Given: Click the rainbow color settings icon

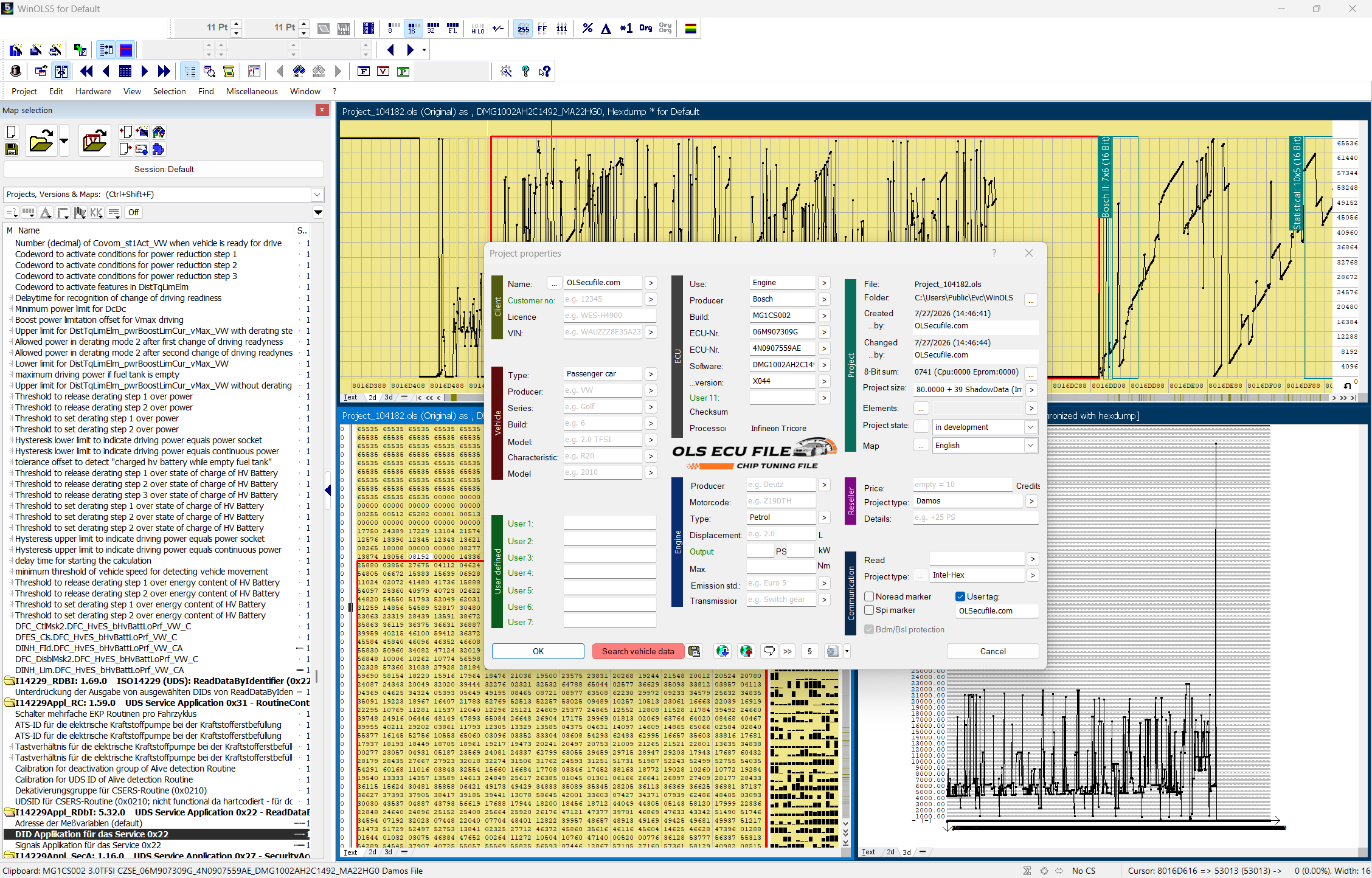Looking at the screenshot, I should (x=691, y=28).
